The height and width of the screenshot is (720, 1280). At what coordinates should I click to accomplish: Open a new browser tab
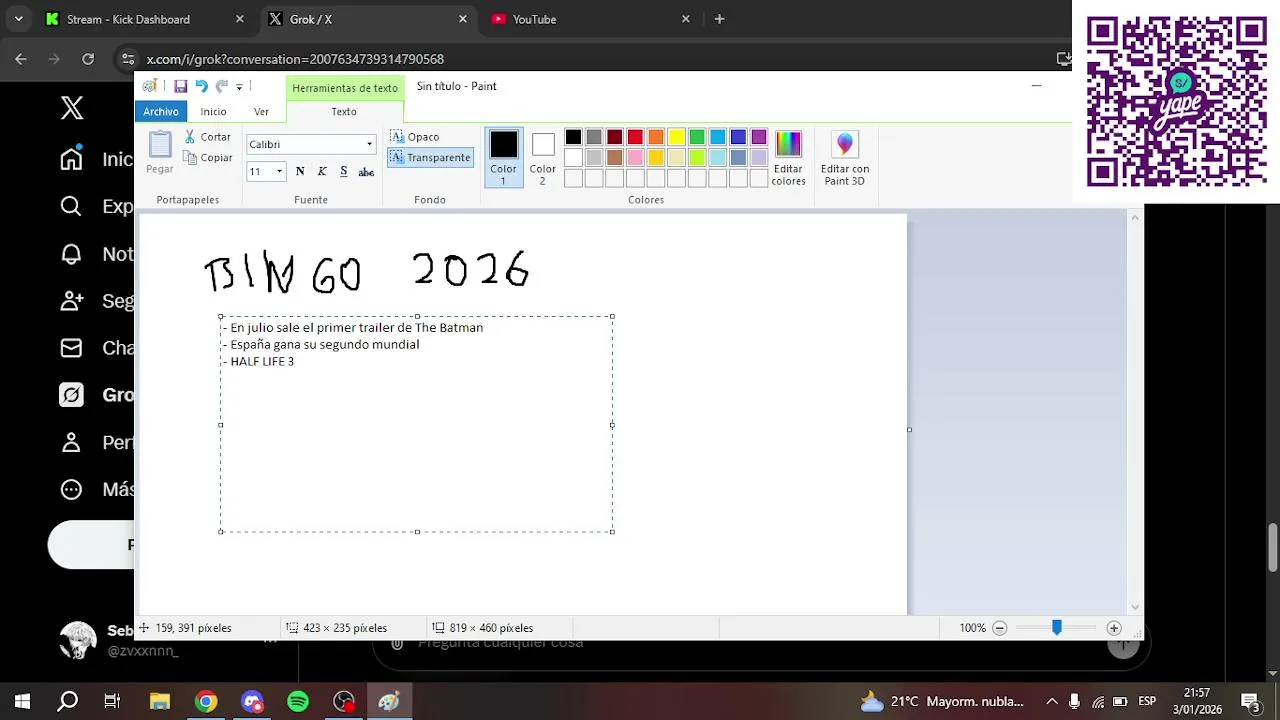tap(719, 19)
